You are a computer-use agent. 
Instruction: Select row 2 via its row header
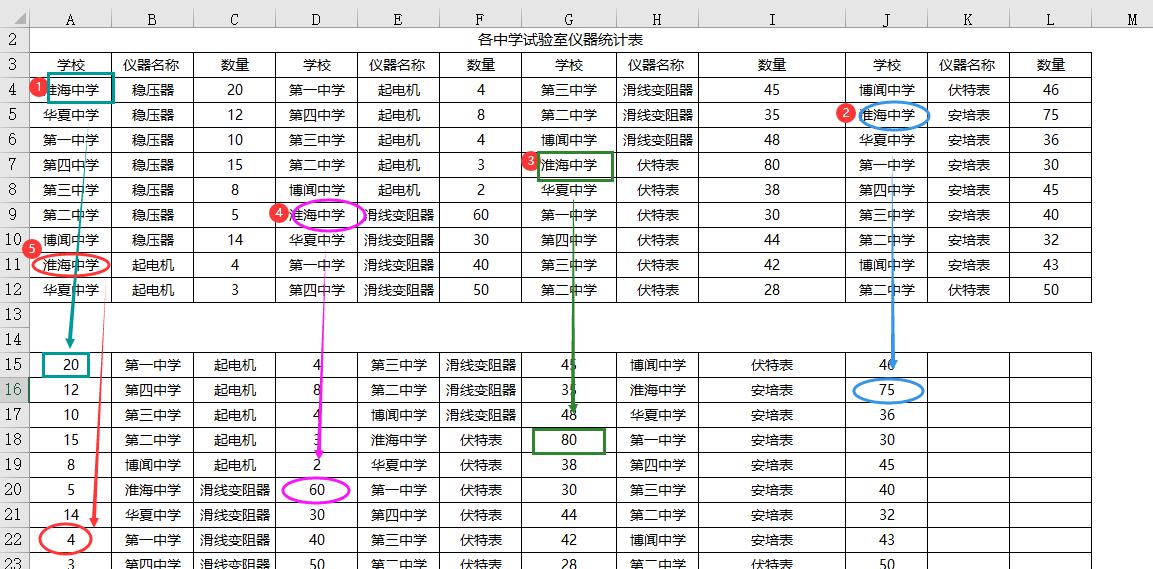pos(15,40)
